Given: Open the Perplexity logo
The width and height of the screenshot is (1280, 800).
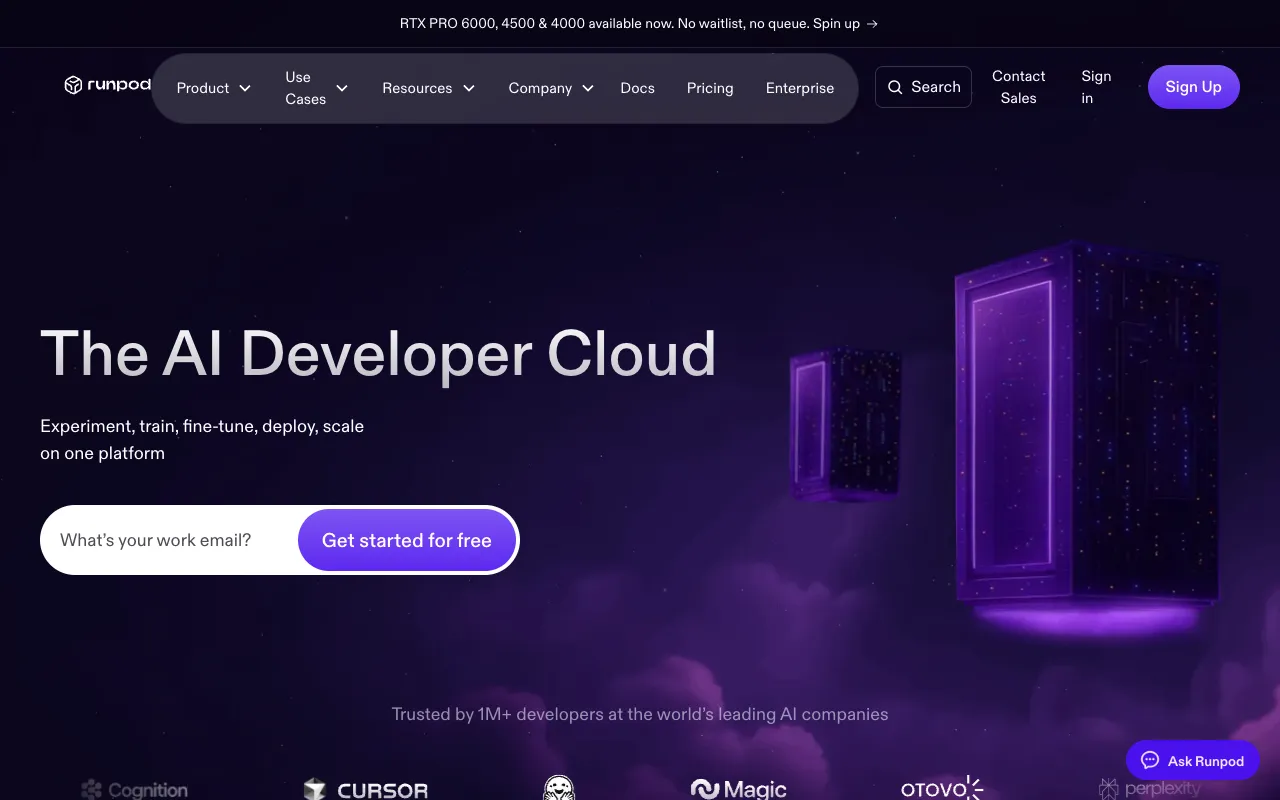Looking at the screenshot, I should tap(1149, 789).
